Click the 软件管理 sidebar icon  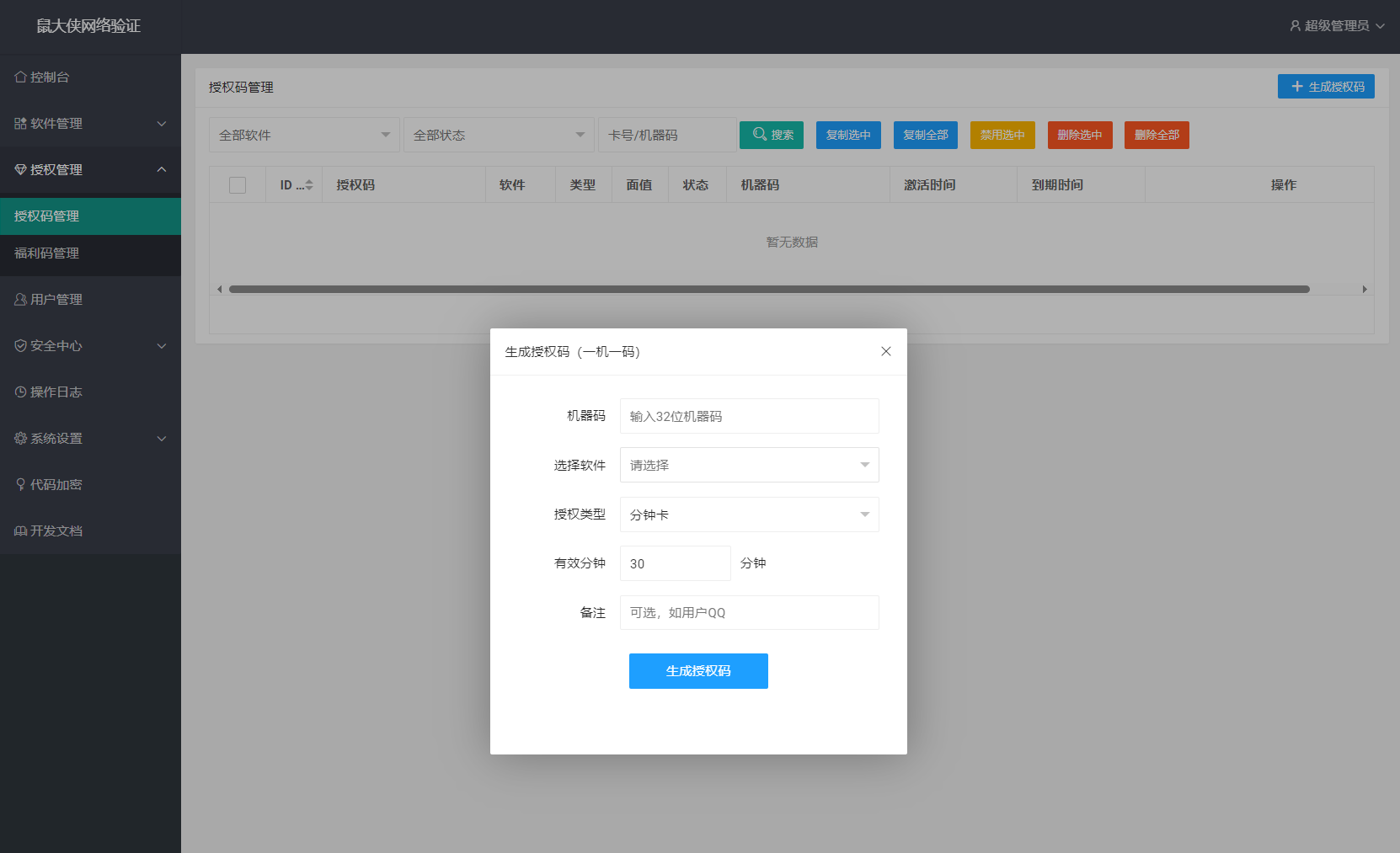click(19, 123)
